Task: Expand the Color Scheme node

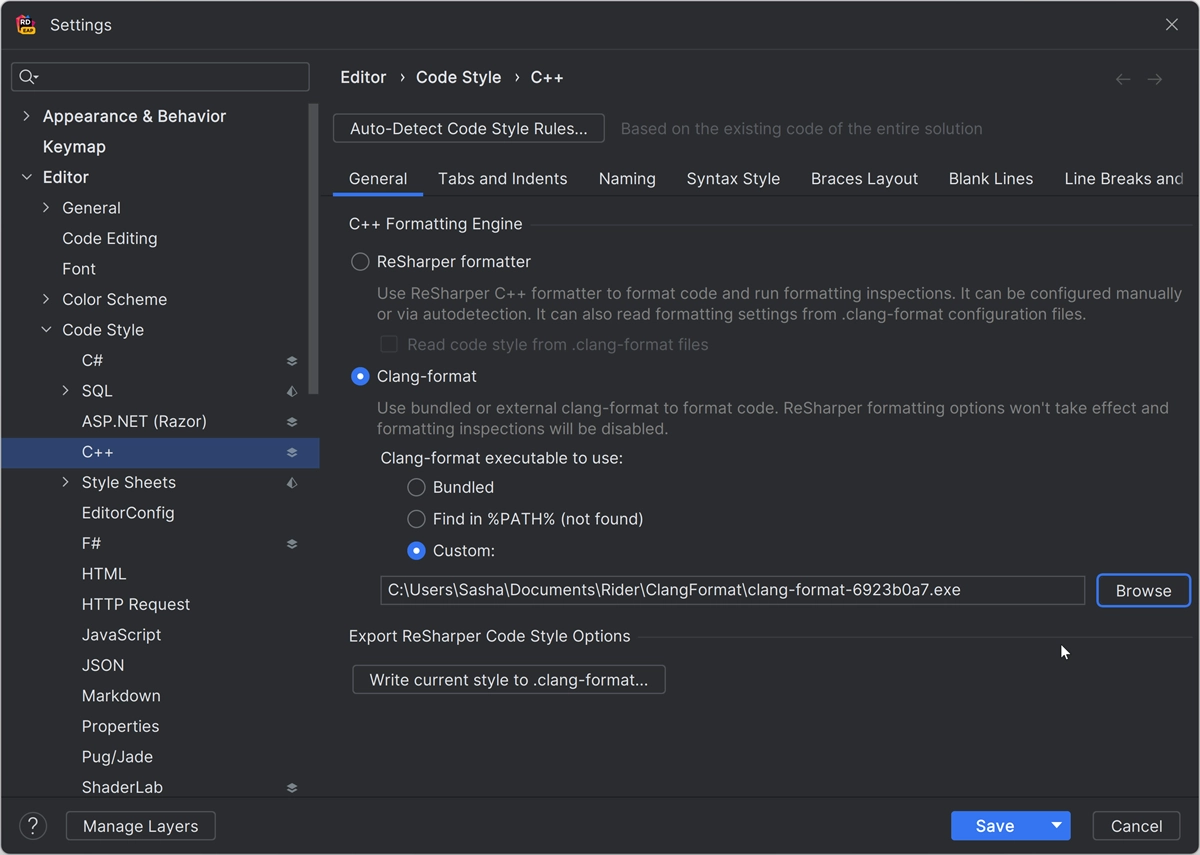Action: tap(46, 299)
